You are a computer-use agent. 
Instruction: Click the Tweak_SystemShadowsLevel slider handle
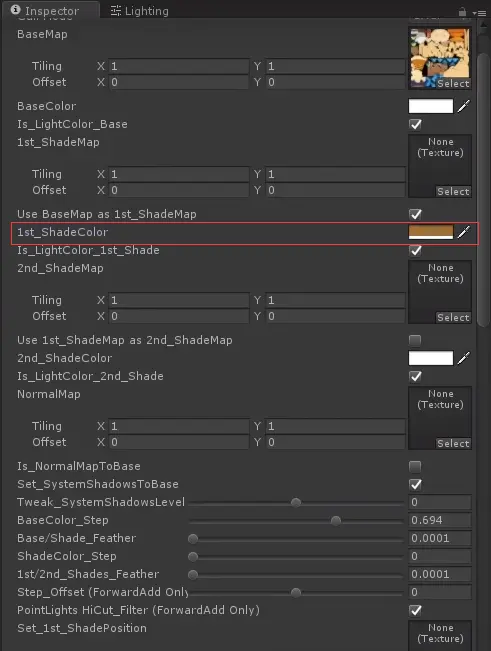click(296, 503)
